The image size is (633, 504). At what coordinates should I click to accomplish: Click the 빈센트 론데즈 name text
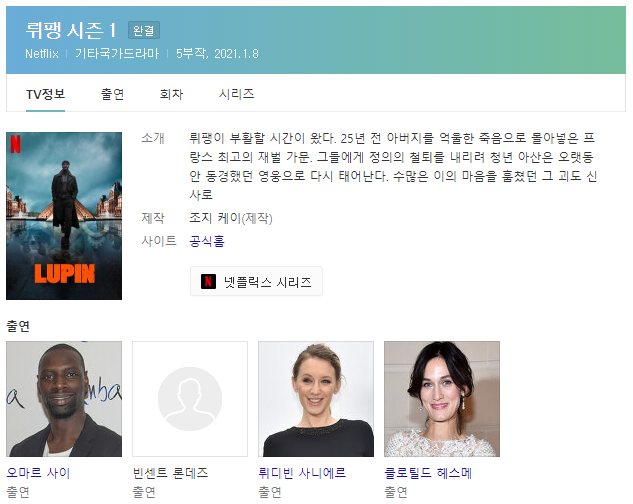170,473
